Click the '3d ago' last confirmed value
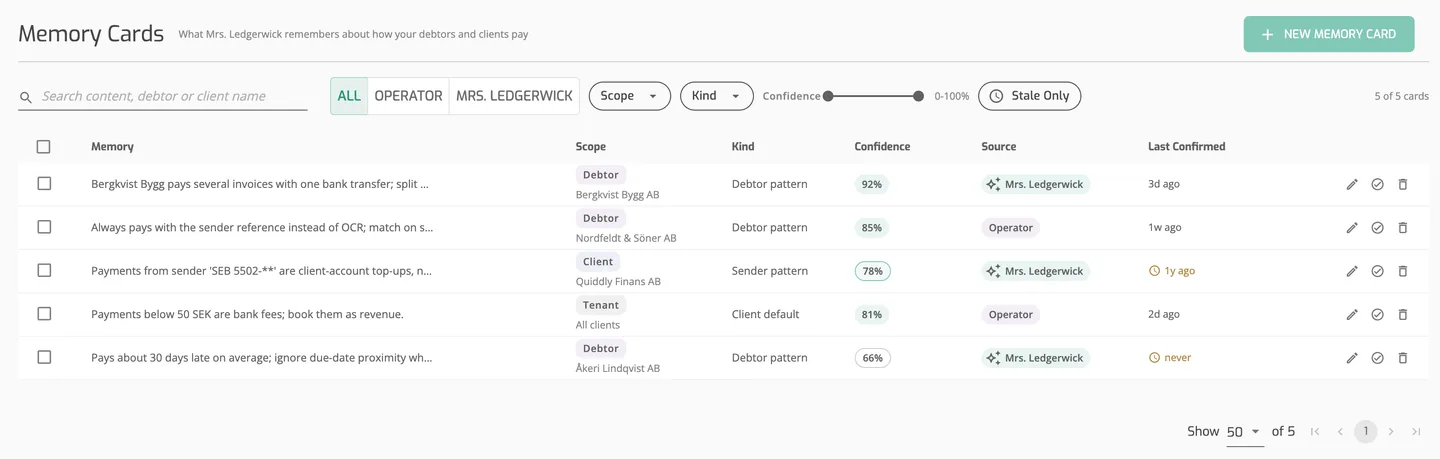This screenshot has height=459, width=1440. point(1164,184)
